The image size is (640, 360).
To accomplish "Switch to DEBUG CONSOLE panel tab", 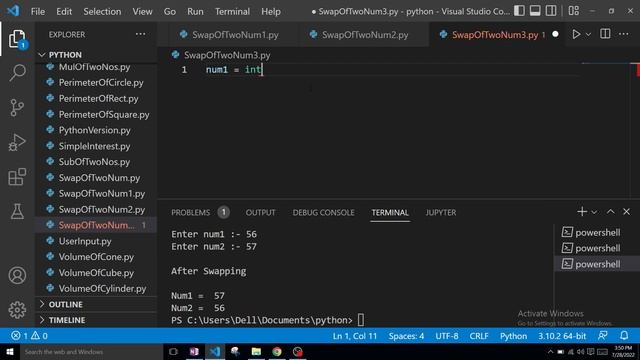I will tap(323, 213).
